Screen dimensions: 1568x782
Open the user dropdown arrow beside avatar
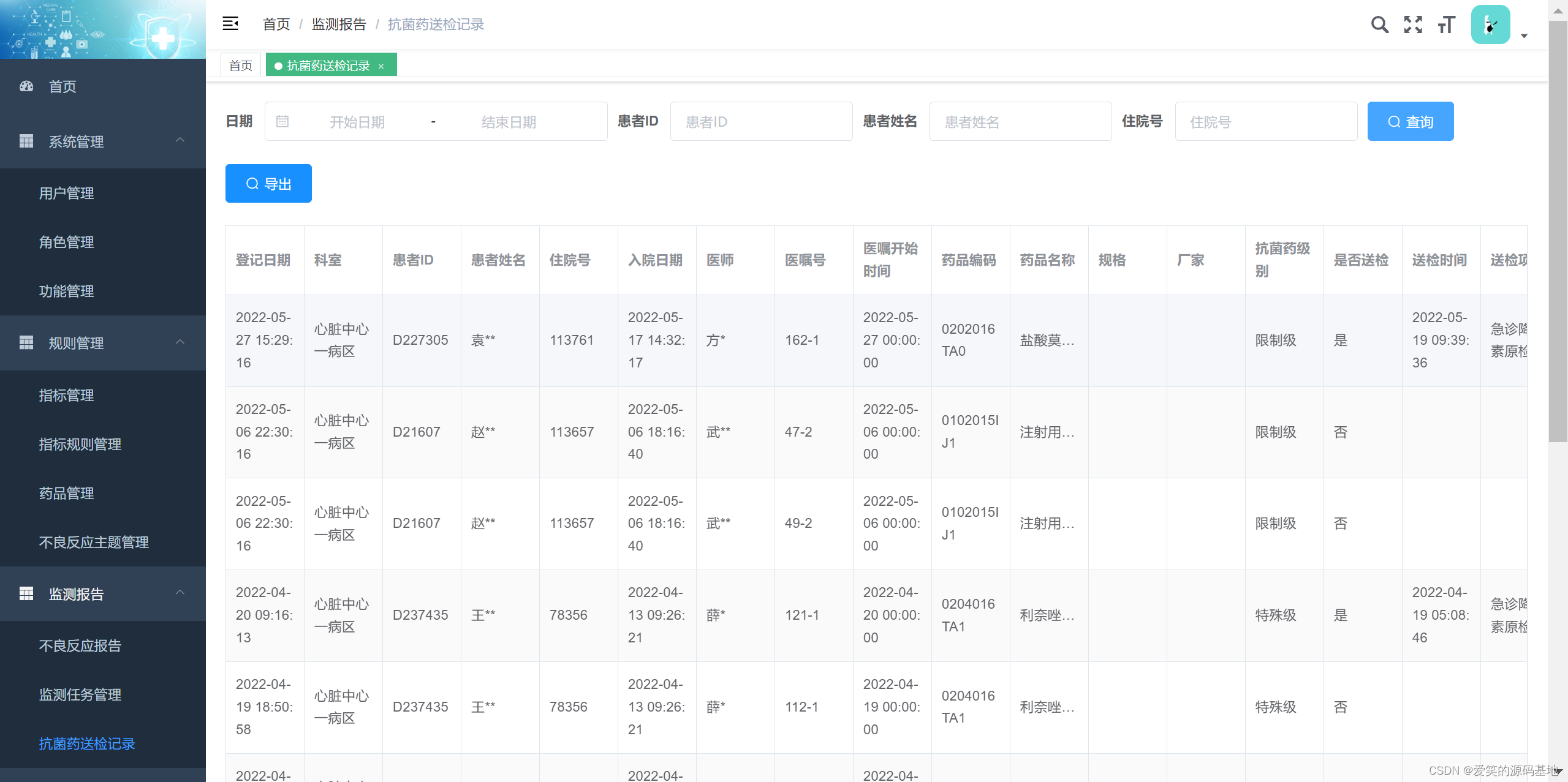pyautogui.click(x=1524, y=36)
